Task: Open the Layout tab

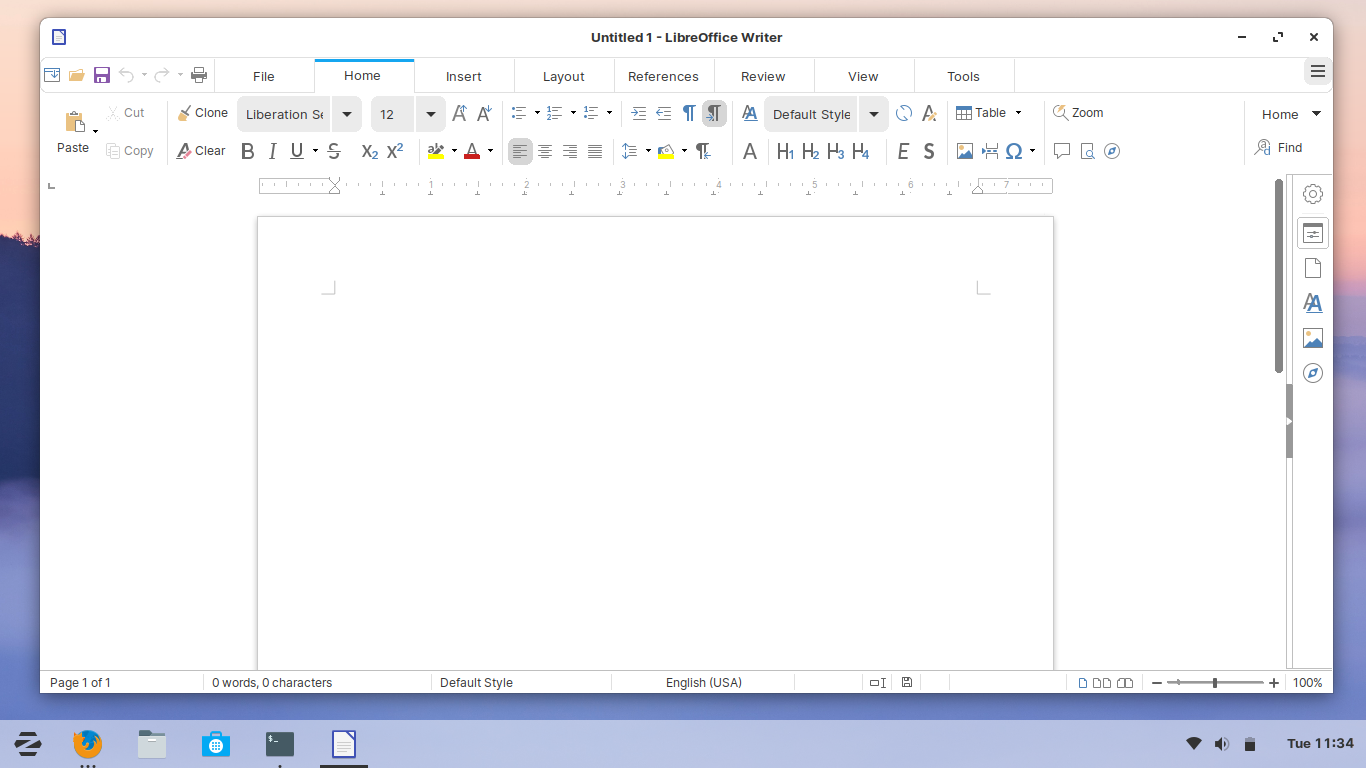Action: click(x=564, y=76)
